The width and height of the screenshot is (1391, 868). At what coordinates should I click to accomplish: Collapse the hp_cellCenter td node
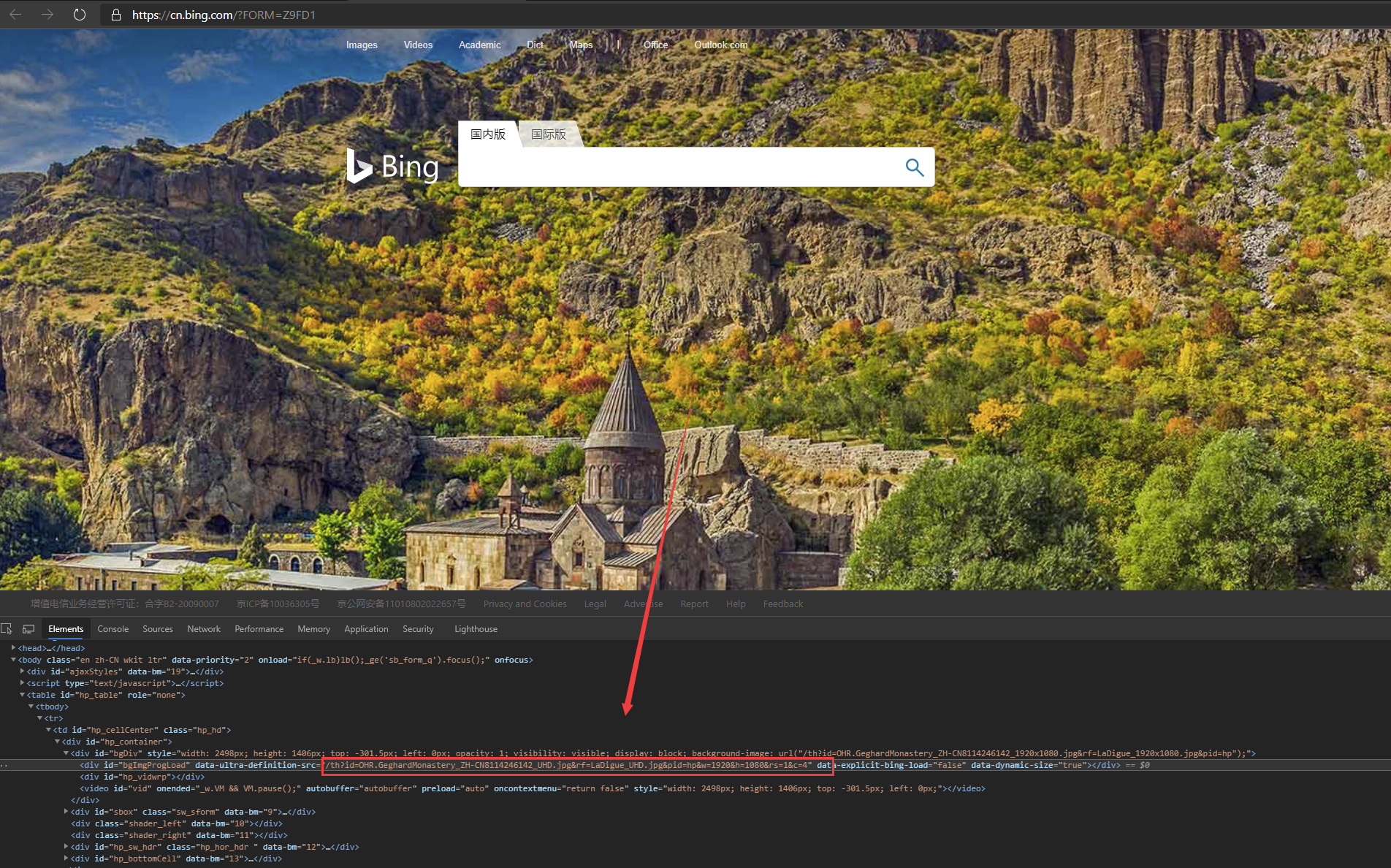click(48, 730)
